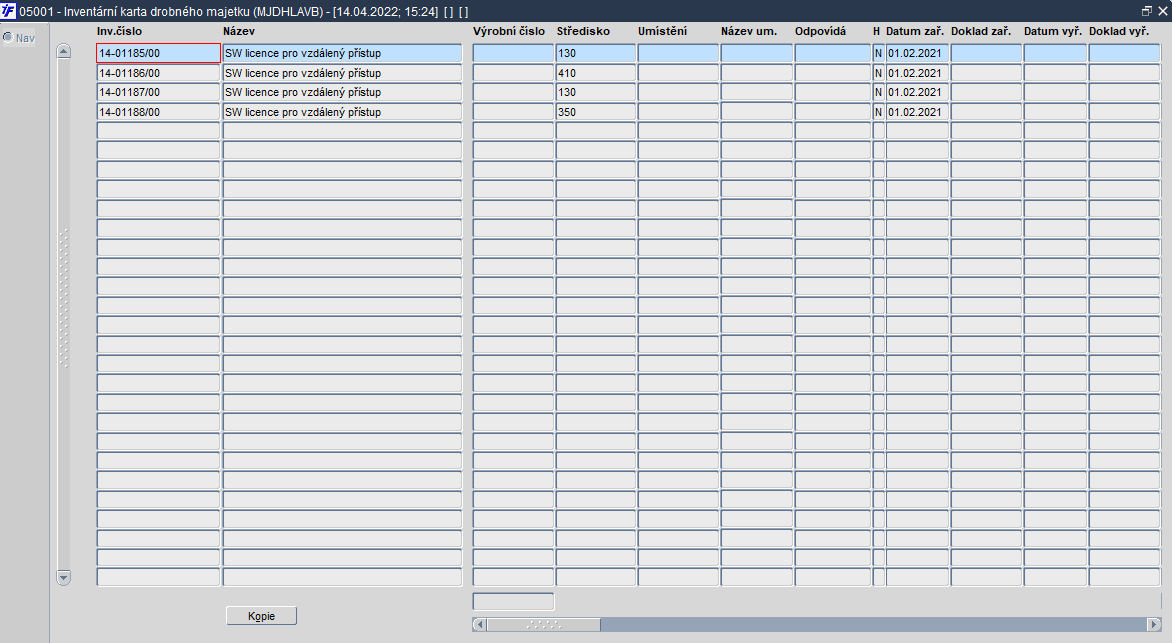Screen dimensions: 1172x643
Task: Click the horizontal scrollbar left arrow
Action: [480, 624]
